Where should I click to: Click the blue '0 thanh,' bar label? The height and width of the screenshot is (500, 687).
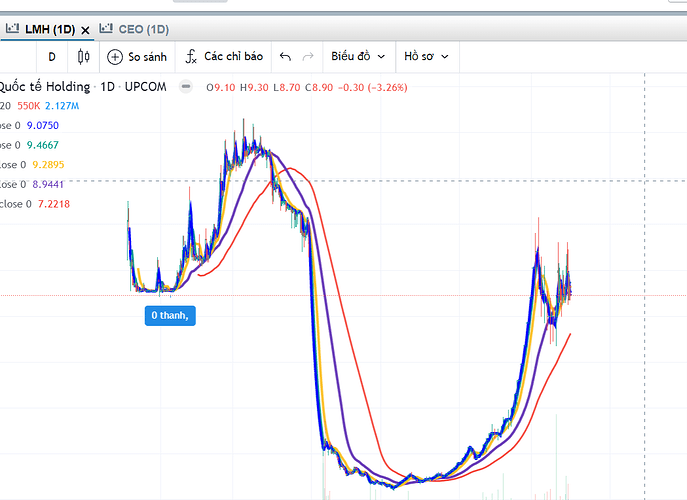pyautogui.click(x=170, y=316)
